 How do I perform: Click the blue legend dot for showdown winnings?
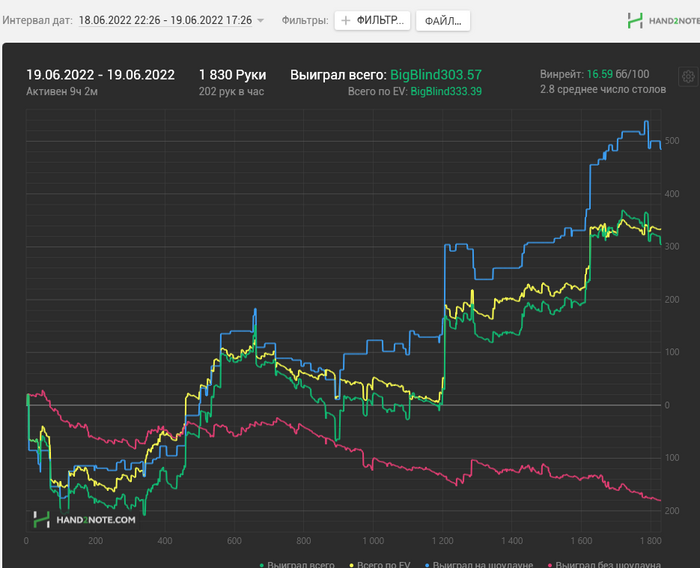[x=427, y=565]
